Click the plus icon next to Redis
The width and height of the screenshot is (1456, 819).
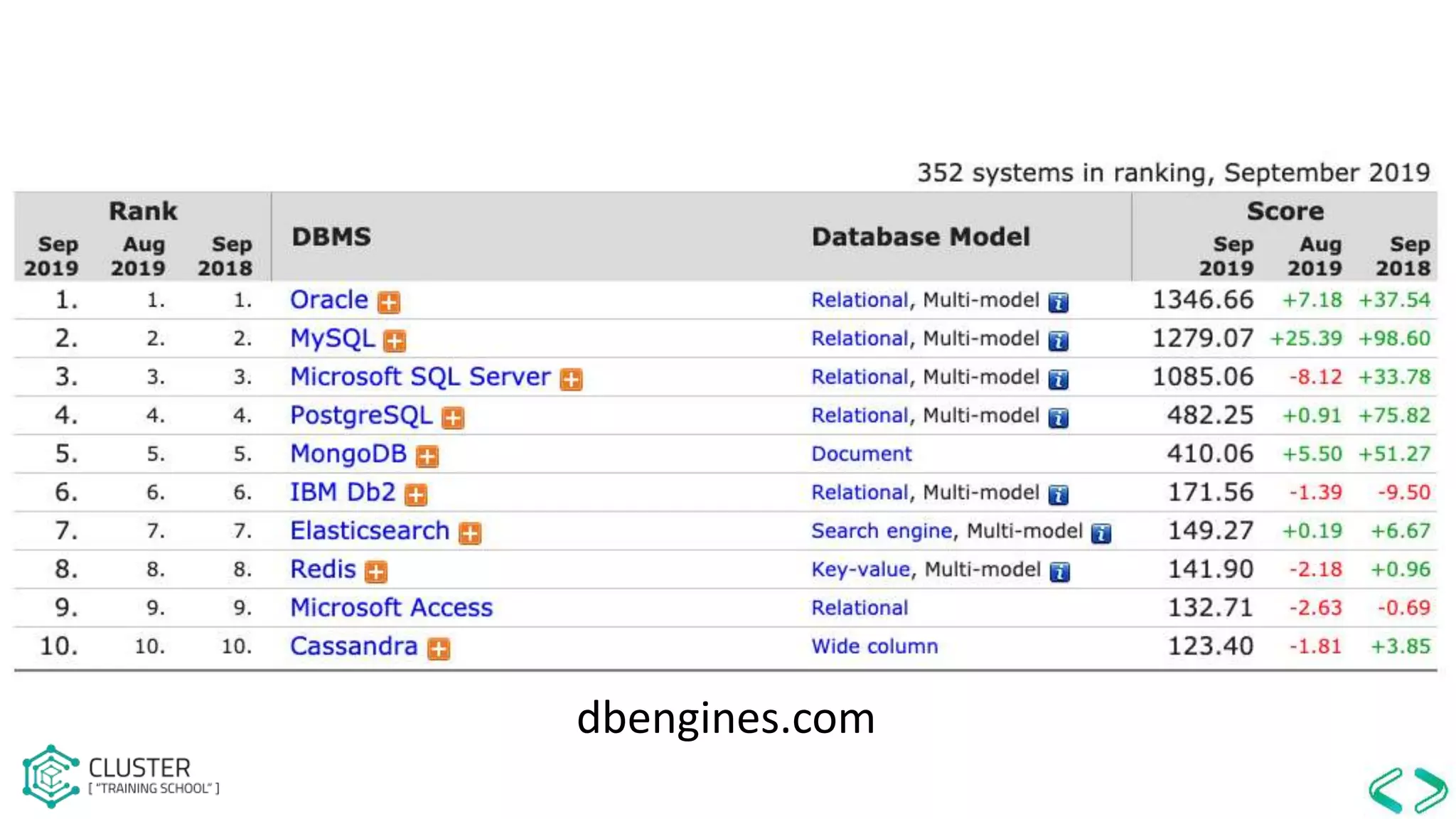click(376, 572)
